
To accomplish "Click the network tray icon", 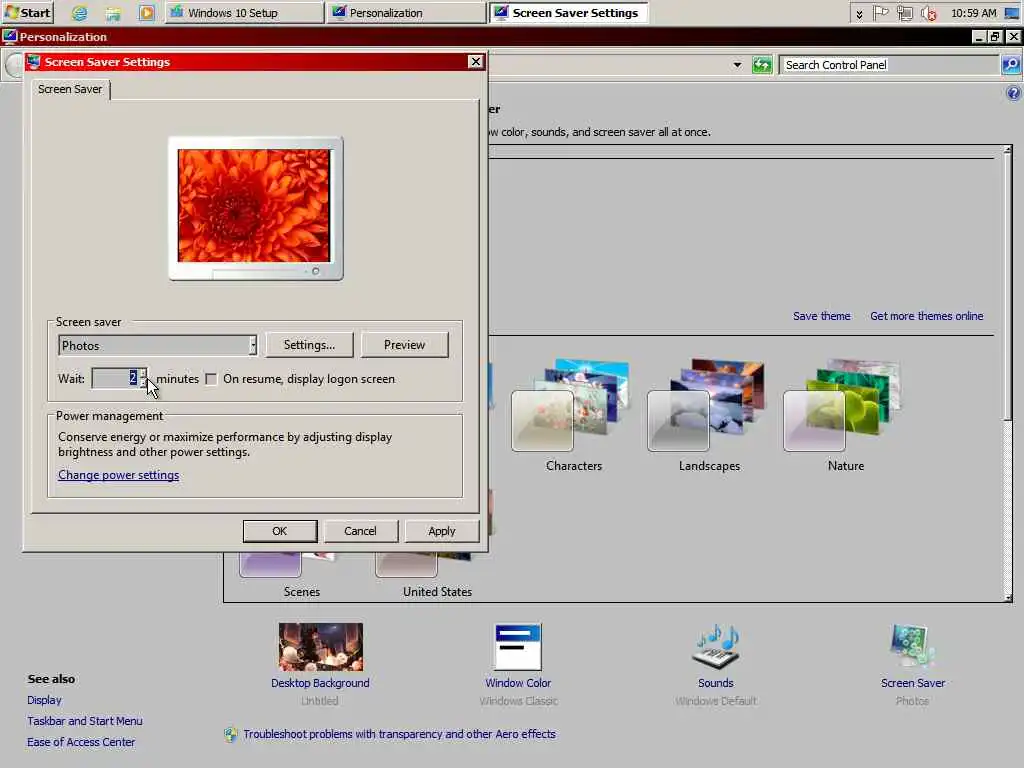I will tap(904, 13).
